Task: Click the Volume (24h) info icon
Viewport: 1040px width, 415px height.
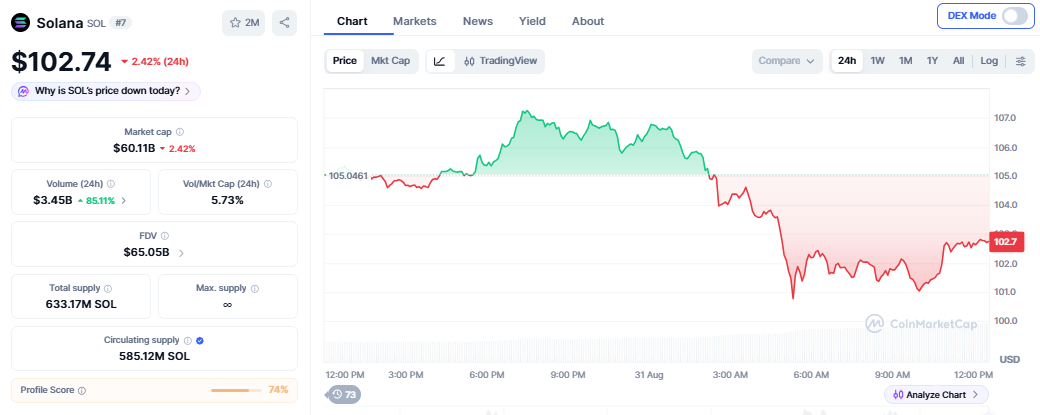Action: coord(111,184)
